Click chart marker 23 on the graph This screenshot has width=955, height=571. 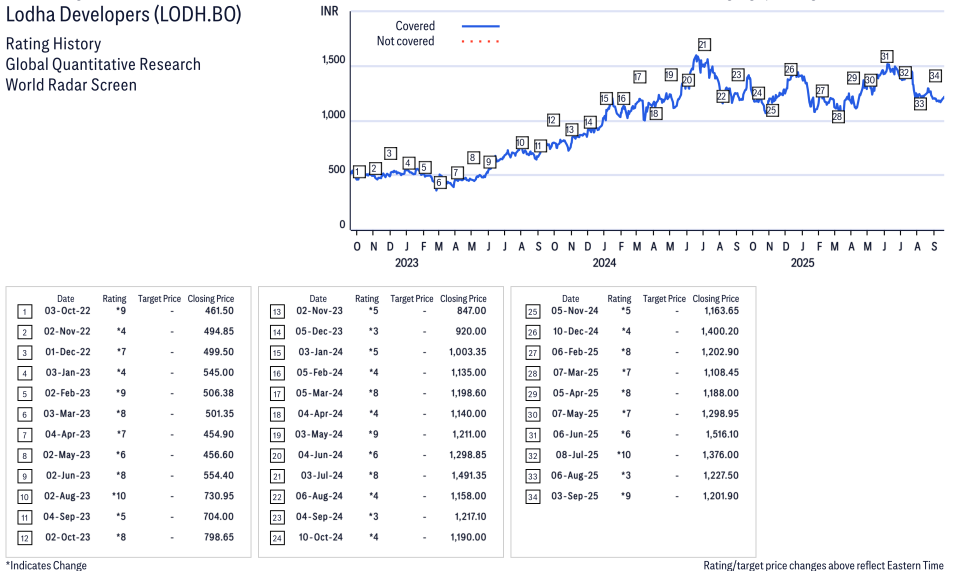point(738,75)
